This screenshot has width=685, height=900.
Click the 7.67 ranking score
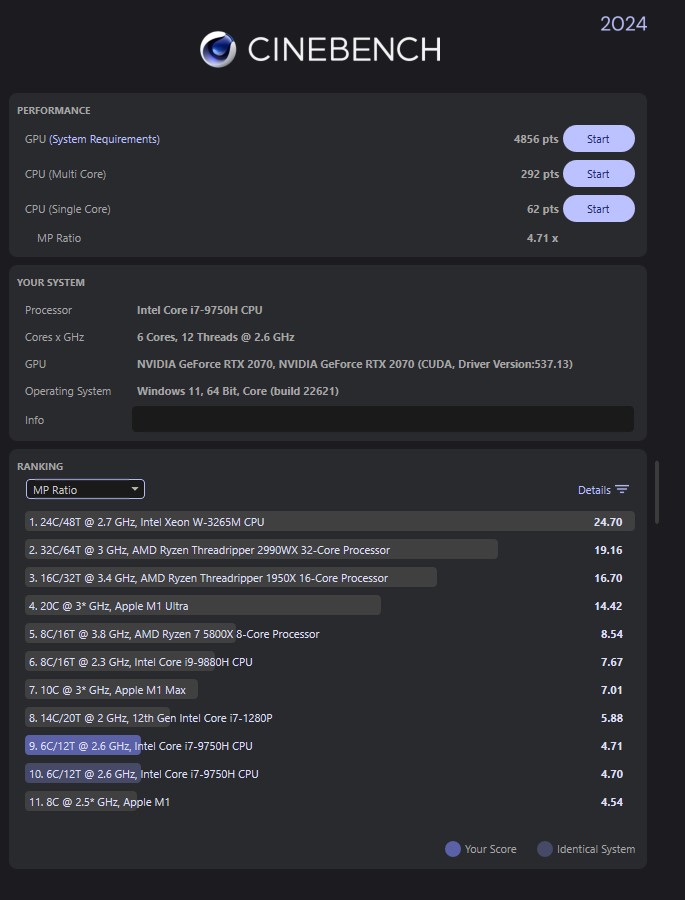(x=612, y=662)
